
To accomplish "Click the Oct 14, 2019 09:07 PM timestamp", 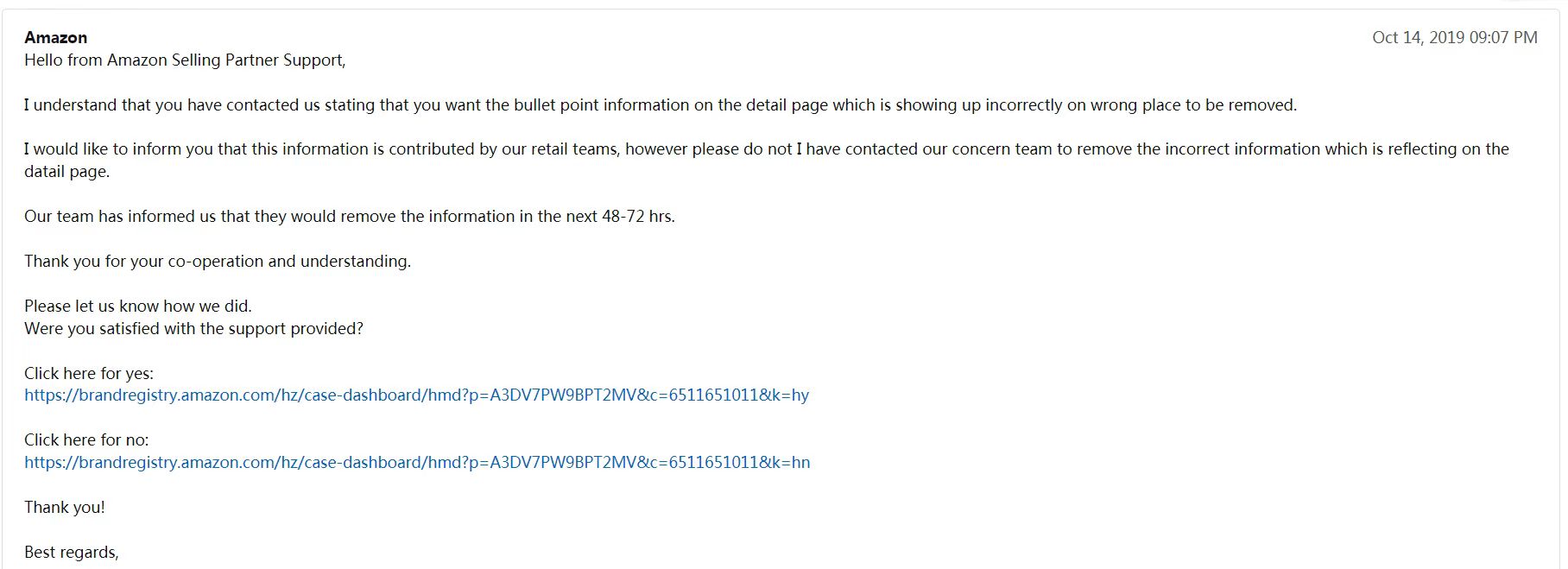I will tap(1455, 37).
